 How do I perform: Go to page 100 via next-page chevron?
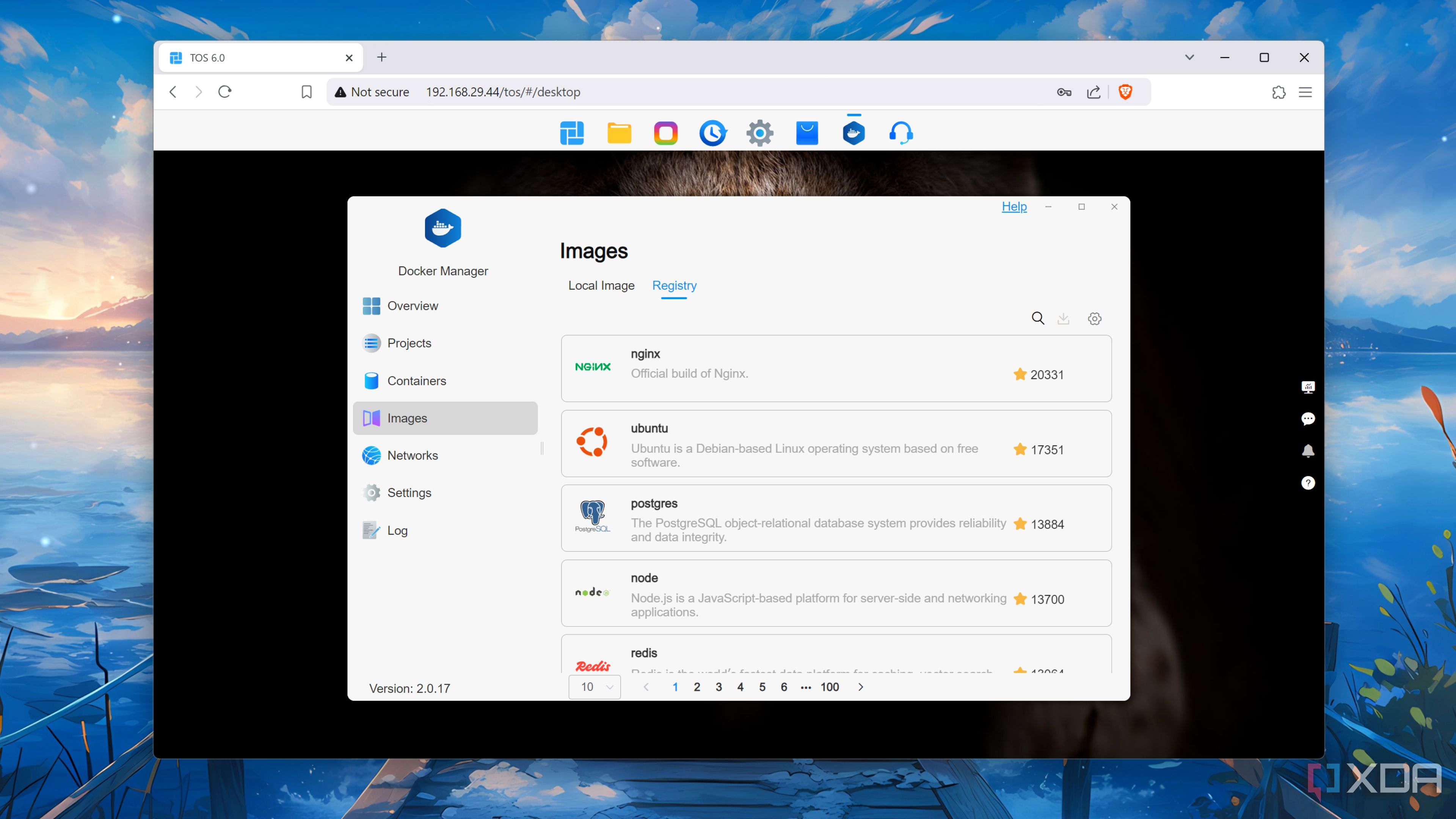(x=861, y=687)
